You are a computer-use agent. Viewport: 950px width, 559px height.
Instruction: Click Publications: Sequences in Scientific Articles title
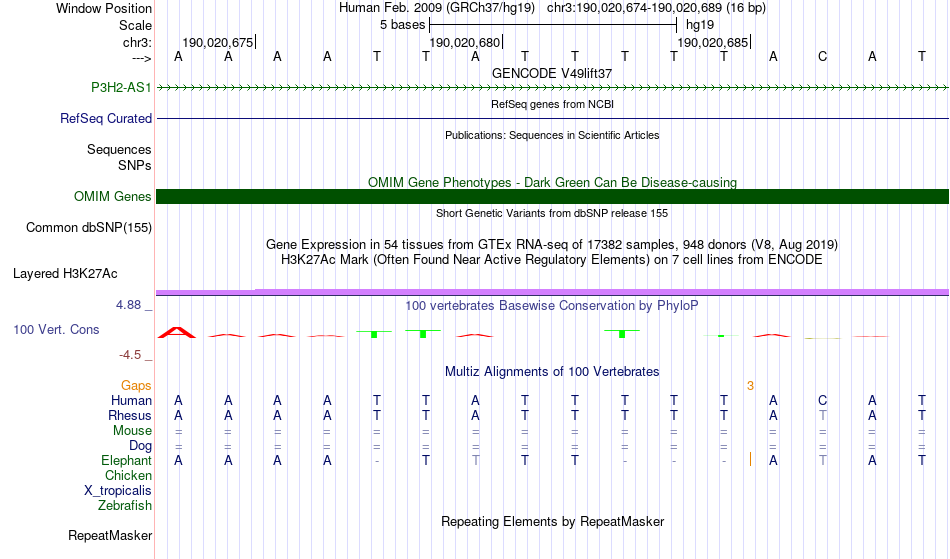(x=552, y=135)
